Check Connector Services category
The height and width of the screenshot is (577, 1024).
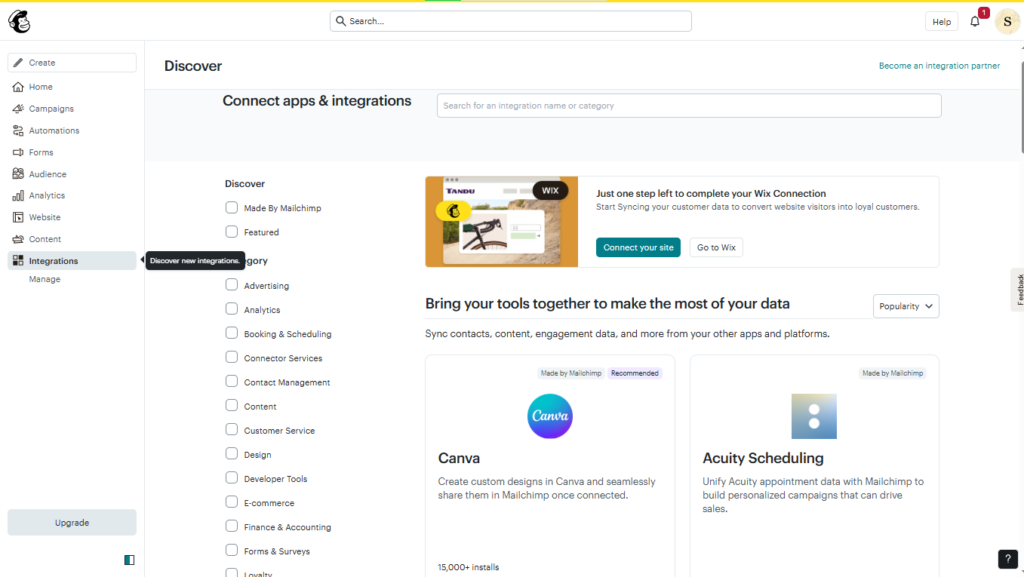coord(232,358)
